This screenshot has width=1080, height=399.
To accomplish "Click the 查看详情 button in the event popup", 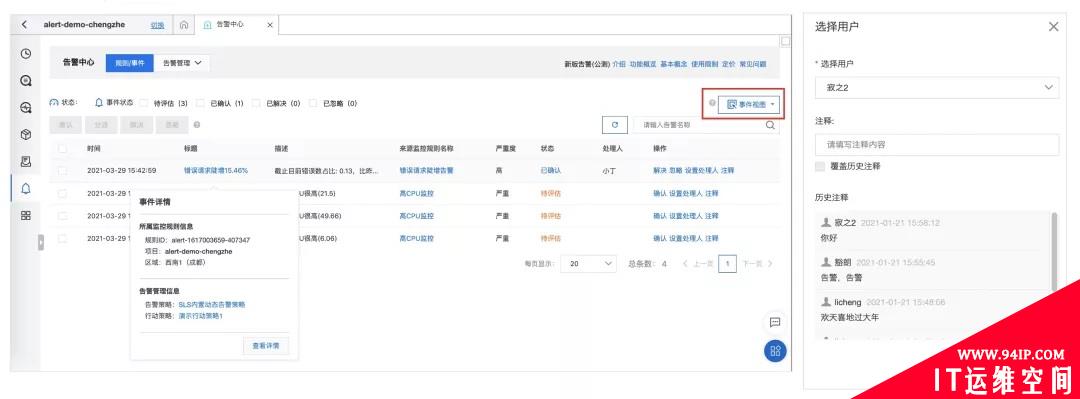I will pos(266,346).
